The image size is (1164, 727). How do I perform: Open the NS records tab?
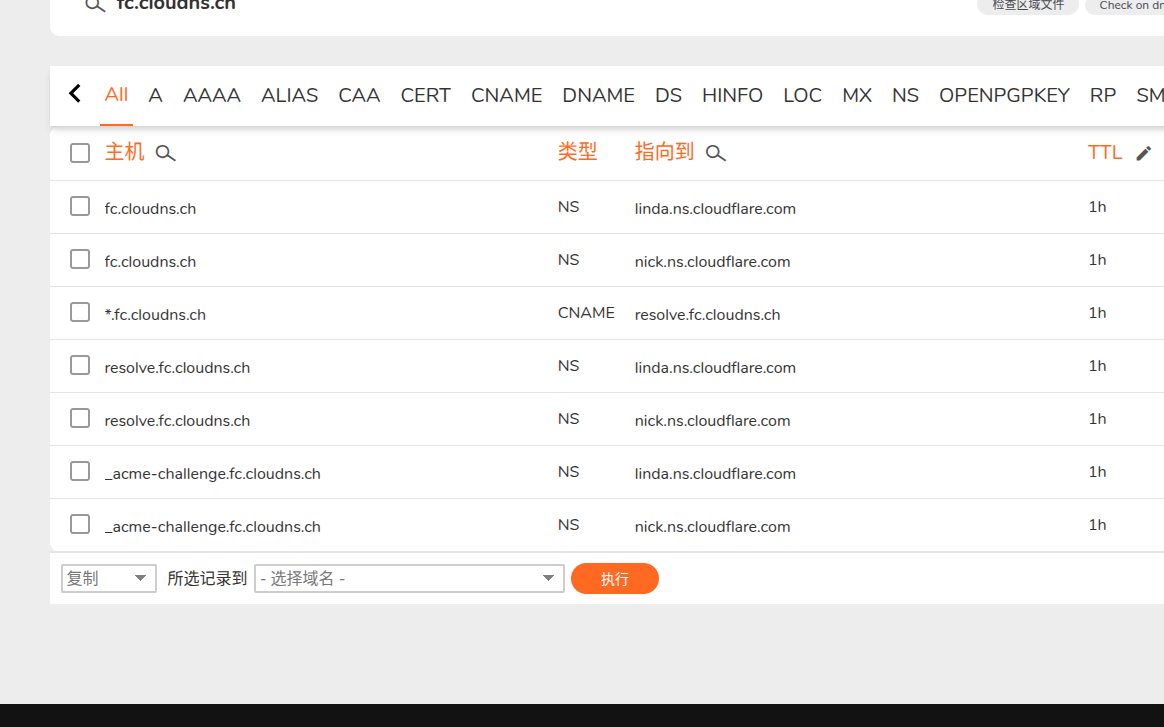(905, 95)
